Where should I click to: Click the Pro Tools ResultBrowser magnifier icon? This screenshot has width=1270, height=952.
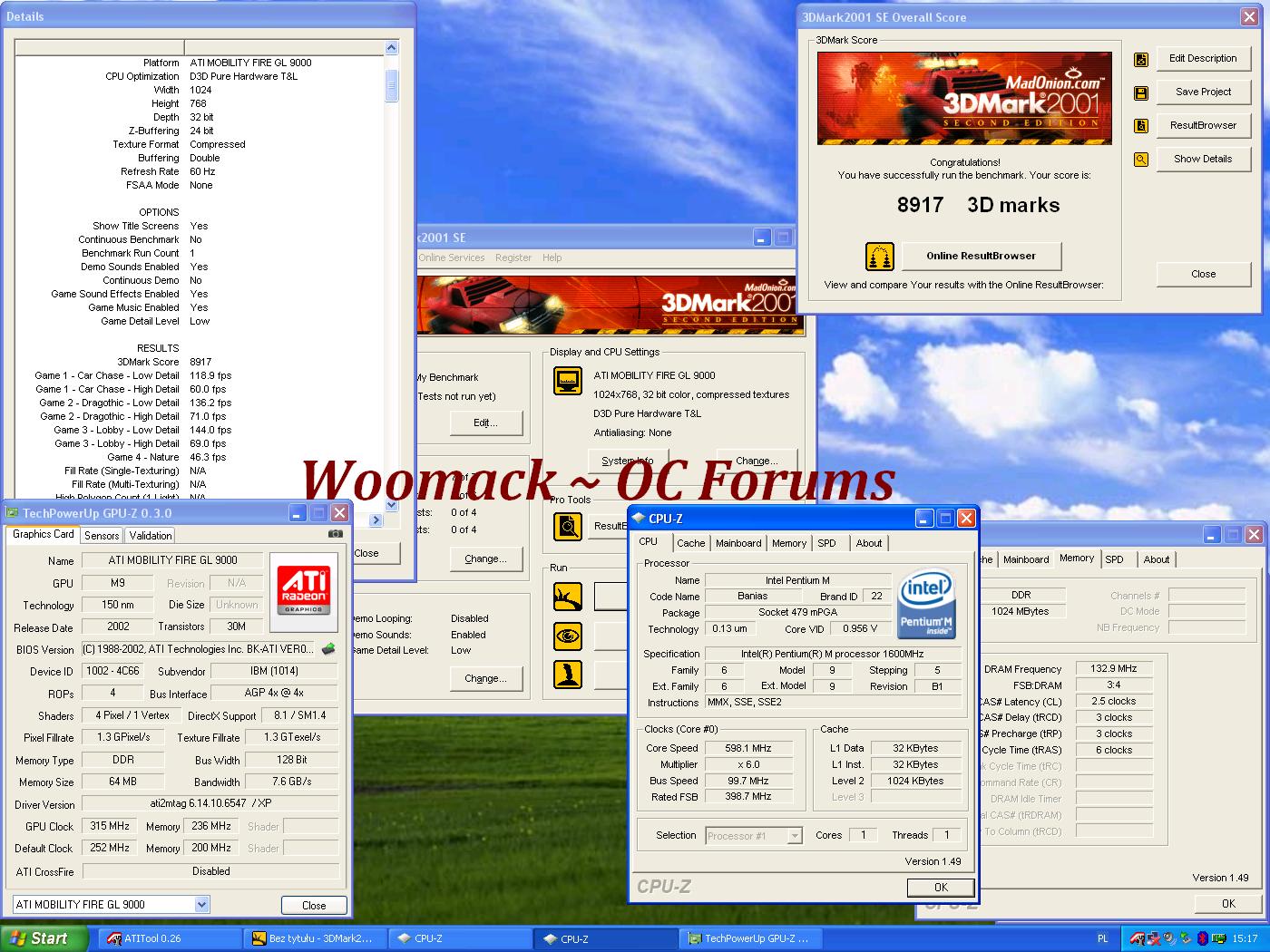pyautogui.click(x=568, y=526)
